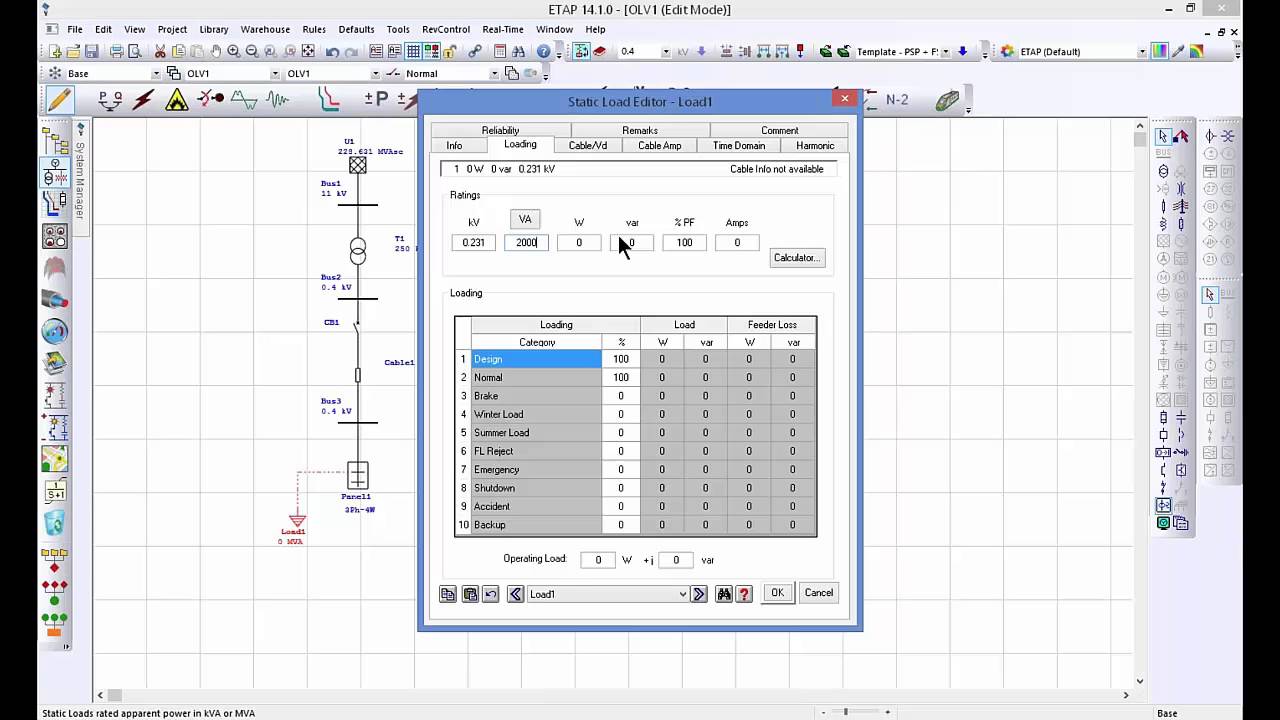
Task: Click the kV rating input field
Action: [474, 243]
